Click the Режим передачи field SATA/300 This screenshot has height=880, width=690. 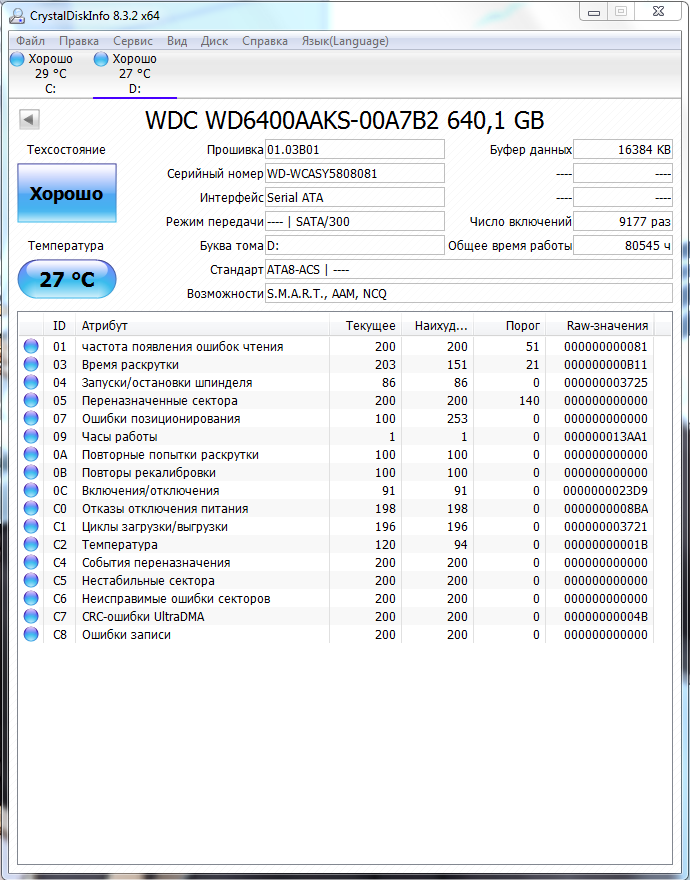(354, 222)
